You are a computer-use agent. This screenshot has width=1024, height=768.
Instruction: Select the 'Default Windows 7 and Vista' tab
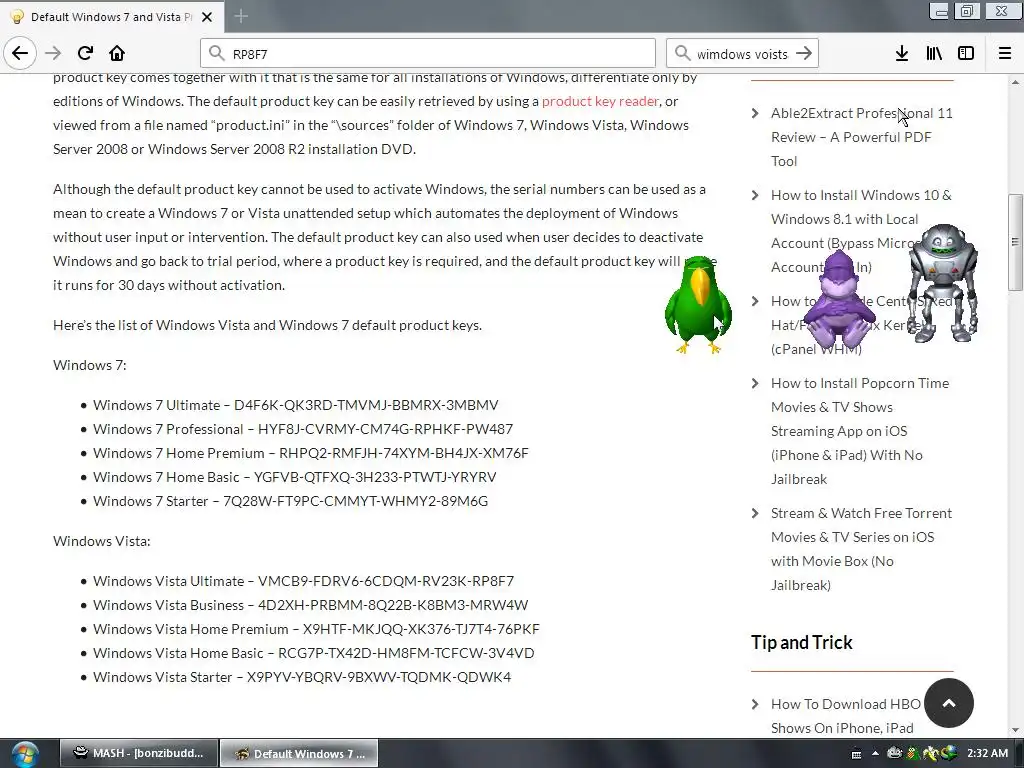[x=112, y=17]
